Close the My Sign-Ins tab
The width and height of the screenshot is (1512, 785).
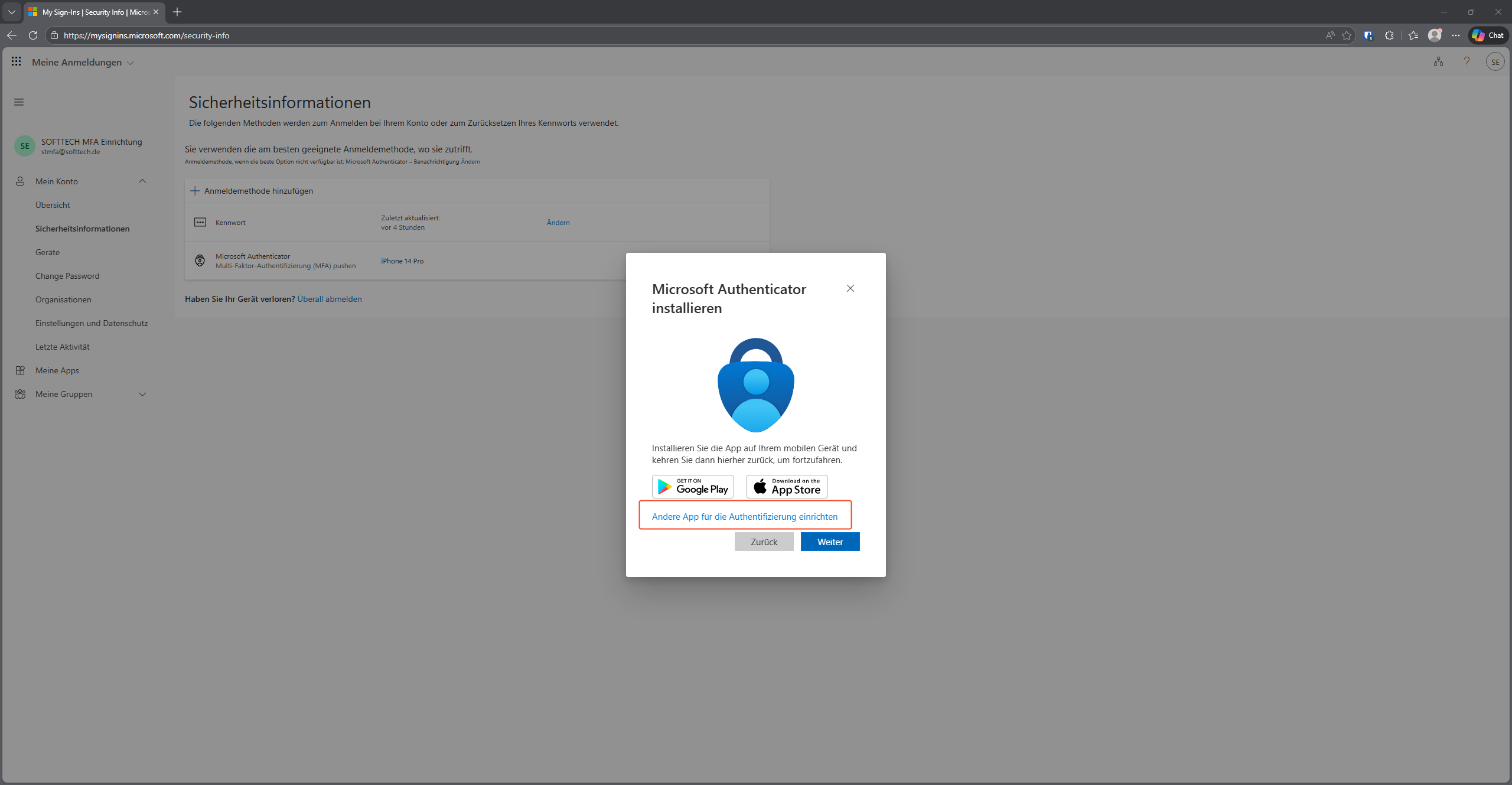(156, 12)
